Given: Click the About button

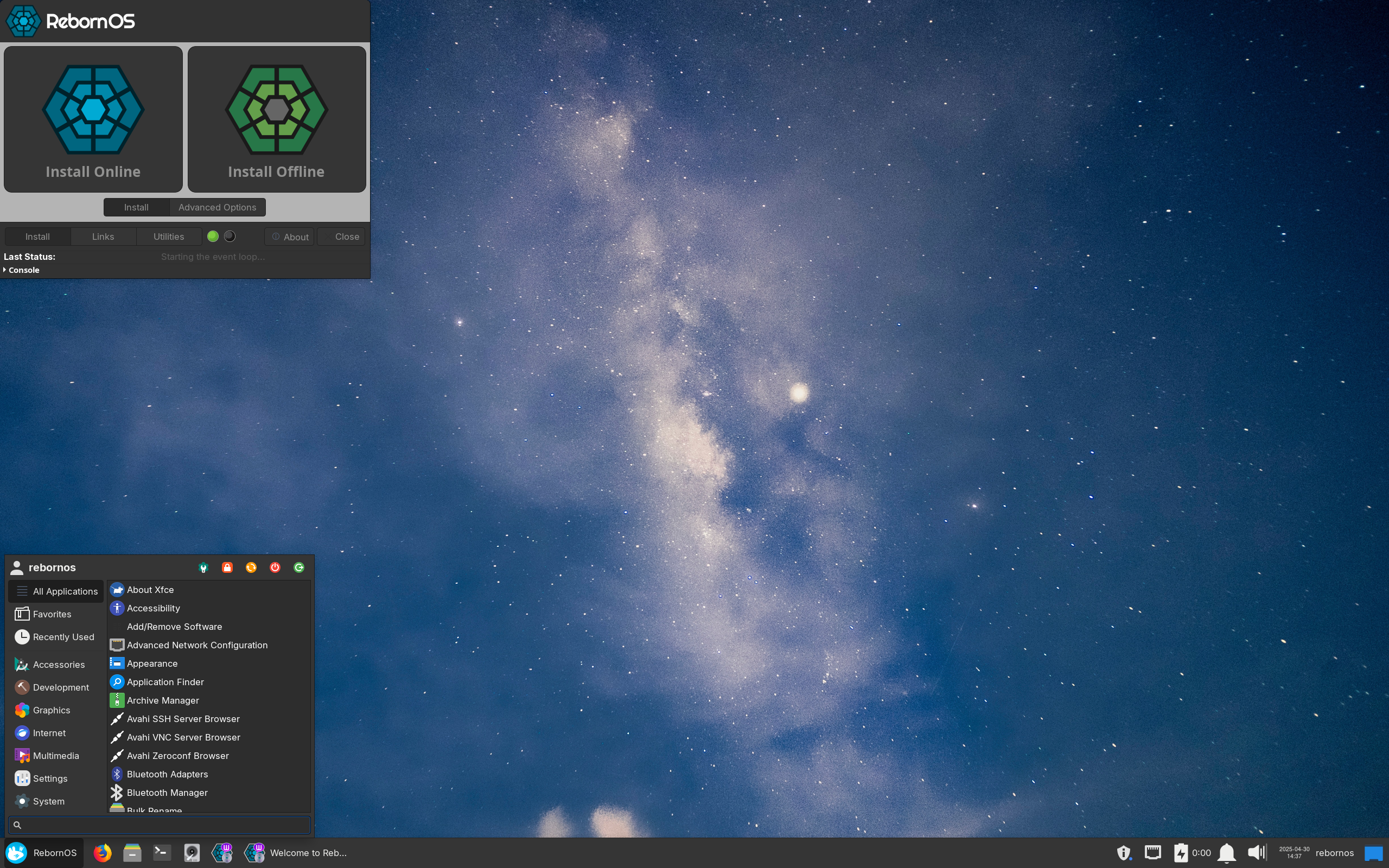Looking at the screenshot, I should [289, 237].
